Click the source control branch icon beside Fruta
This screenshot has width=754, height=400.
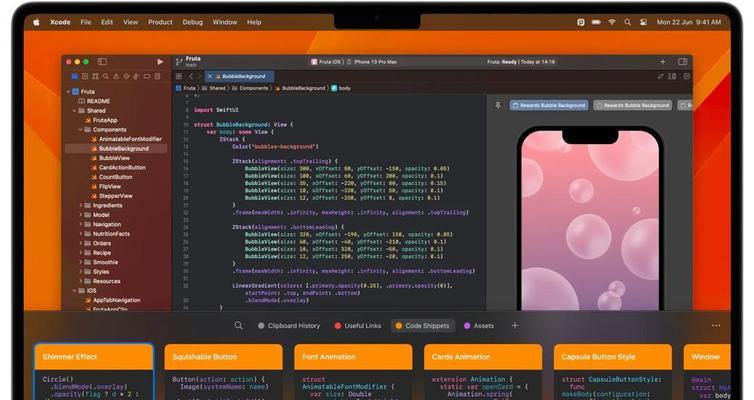pos(179,62)
